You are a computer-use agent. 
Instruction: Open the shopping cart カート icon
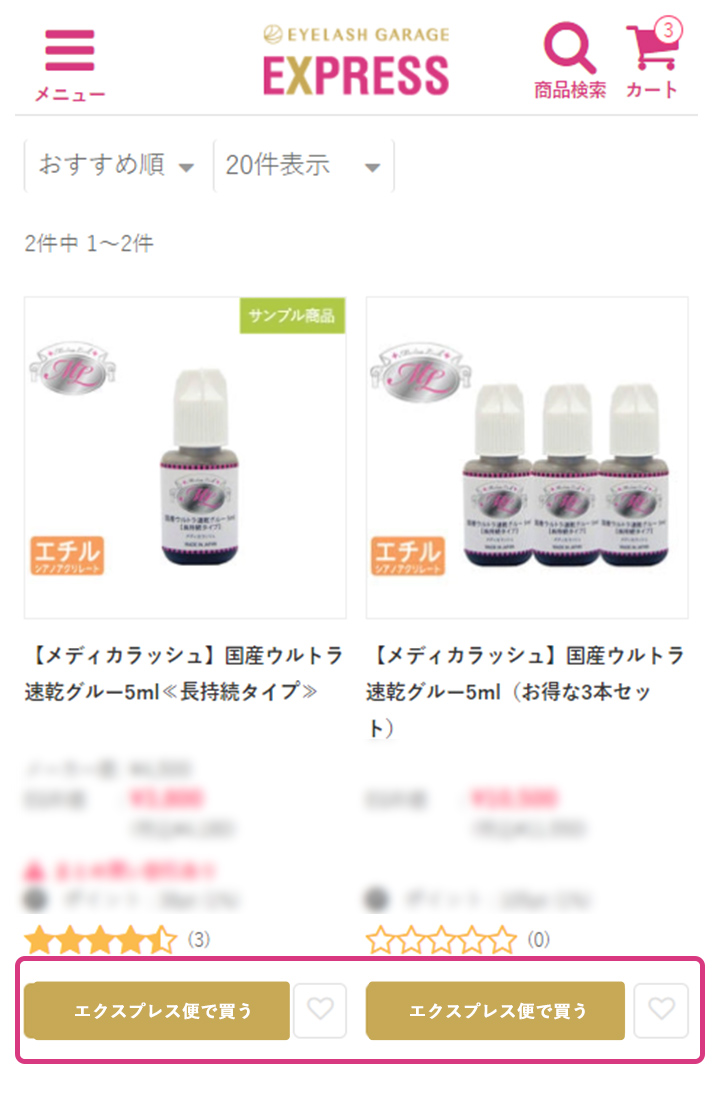pos(652,61)
